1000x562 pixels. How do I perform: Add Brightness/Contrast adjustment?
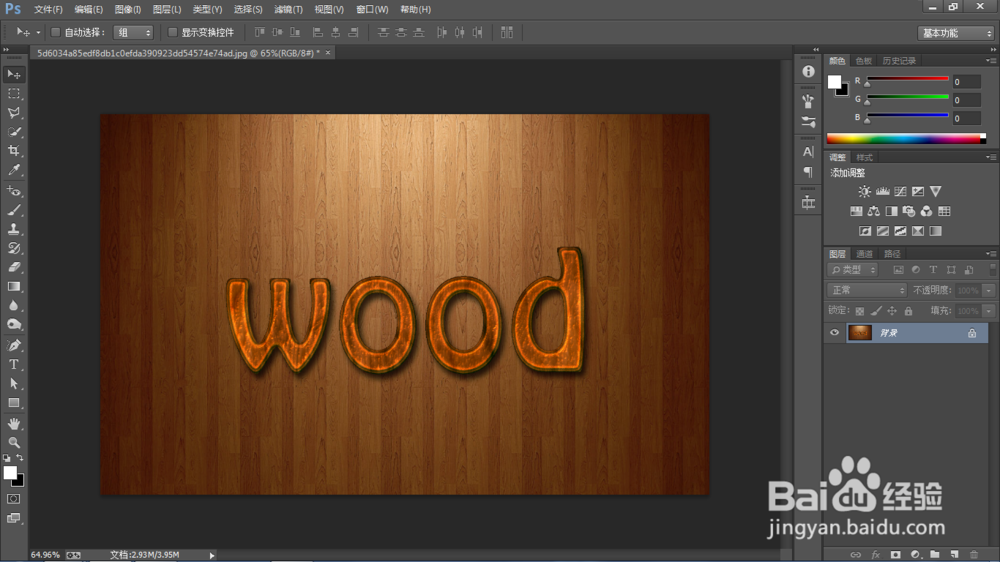[864, 191]
